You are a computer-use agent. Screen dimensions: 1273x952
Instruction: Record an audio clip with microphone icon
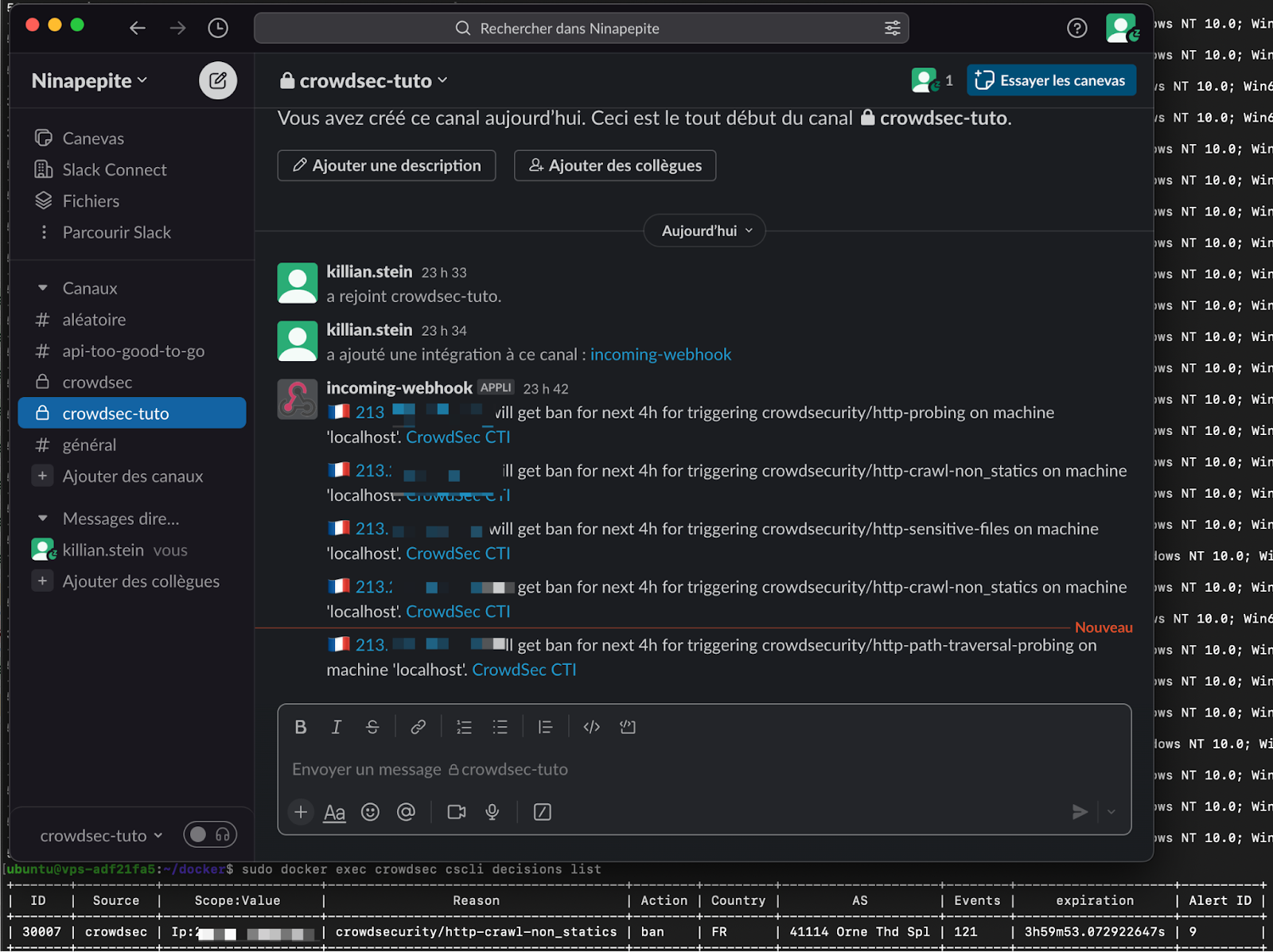click(492, 812)
